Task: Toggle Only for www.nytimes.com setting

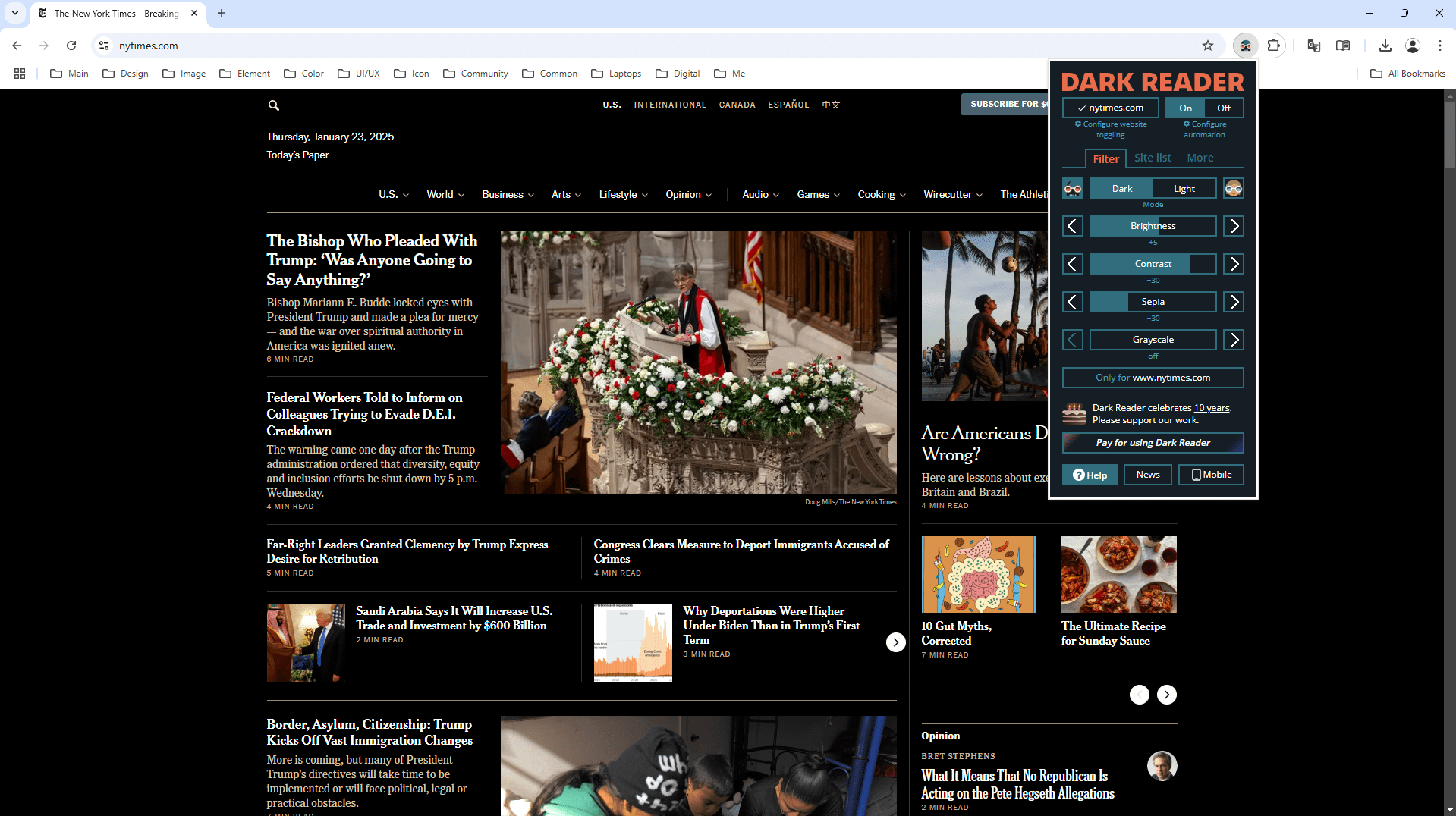Action: click(1153, 378)
